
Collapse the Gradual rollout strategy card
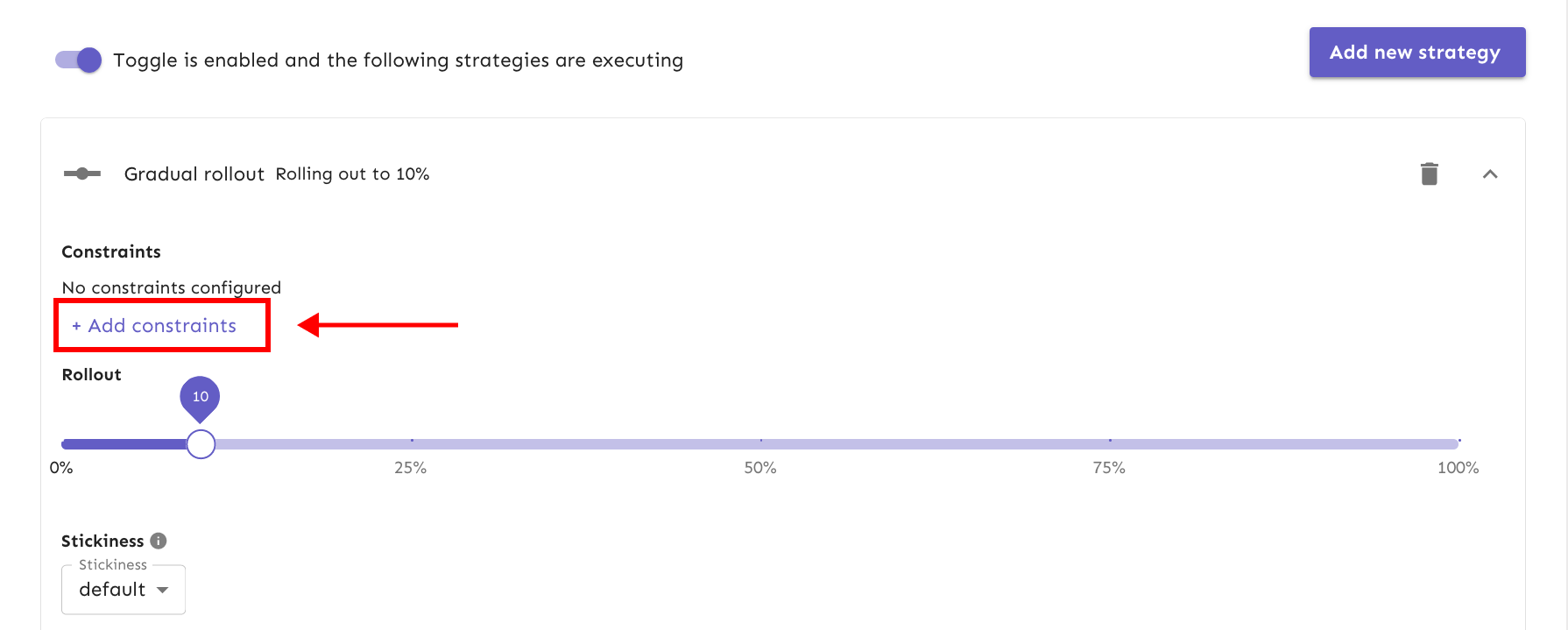(x=1489, y=173)
